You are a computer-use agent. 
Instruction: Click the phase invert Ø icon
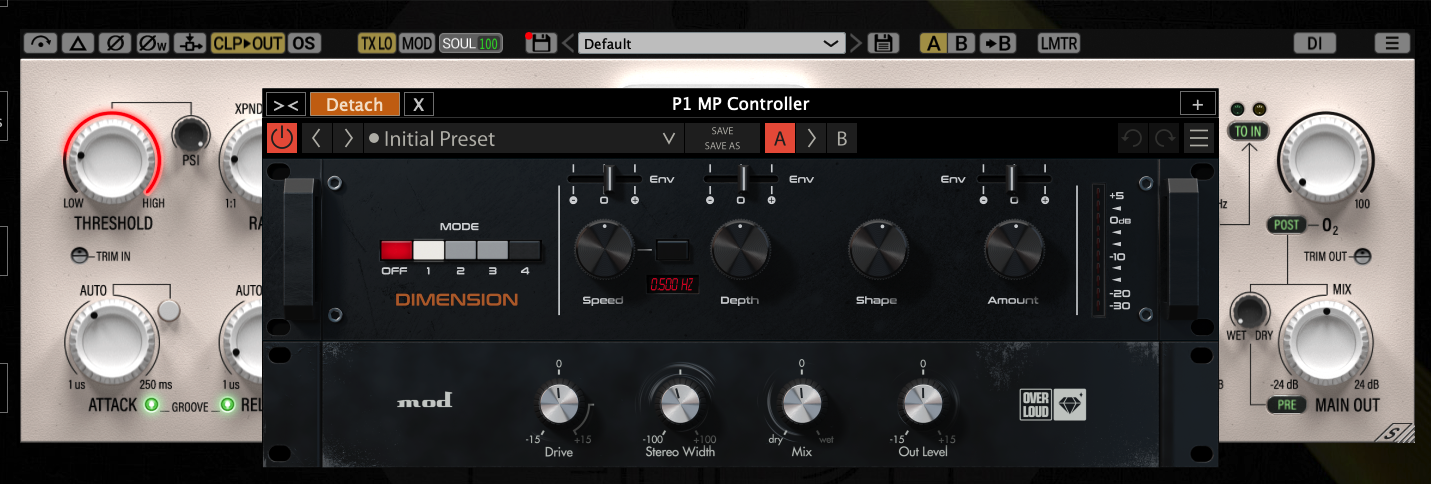(116, 43)
